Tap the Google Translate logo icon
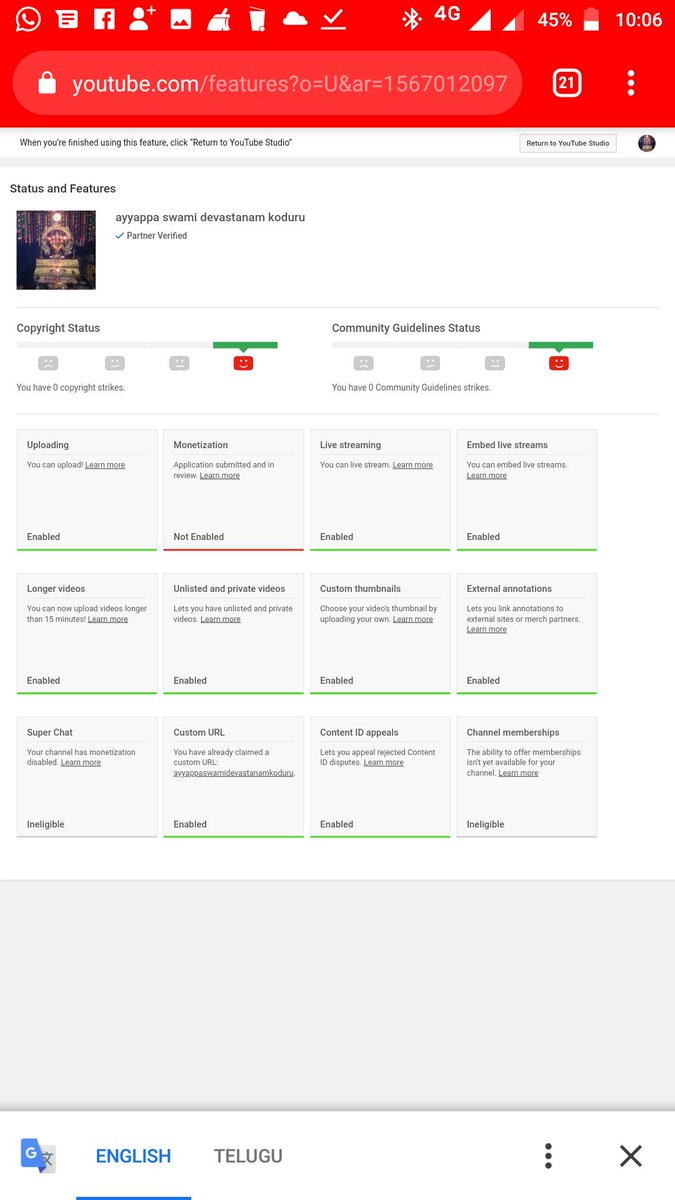Image resolution: width=675 pixels, height=1200 pixels. point(38,1156)
